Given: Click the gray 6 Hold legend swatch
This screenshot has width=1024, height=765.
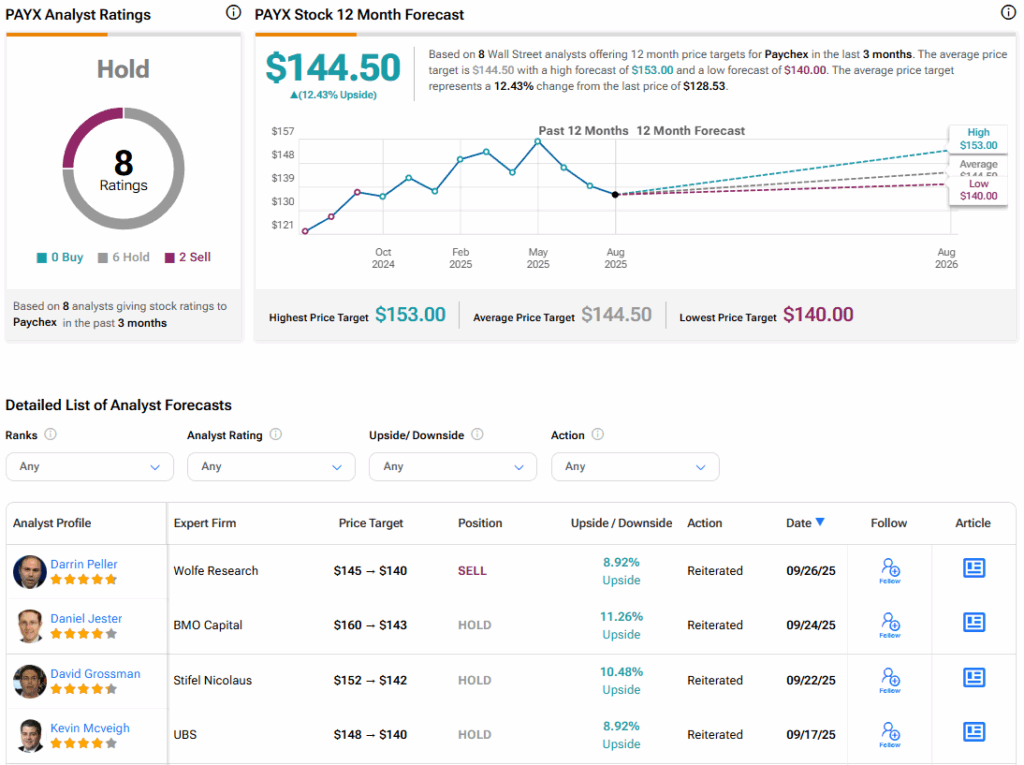Looking at the screenshot, I should pyautogui.click(x=103, y=257).
